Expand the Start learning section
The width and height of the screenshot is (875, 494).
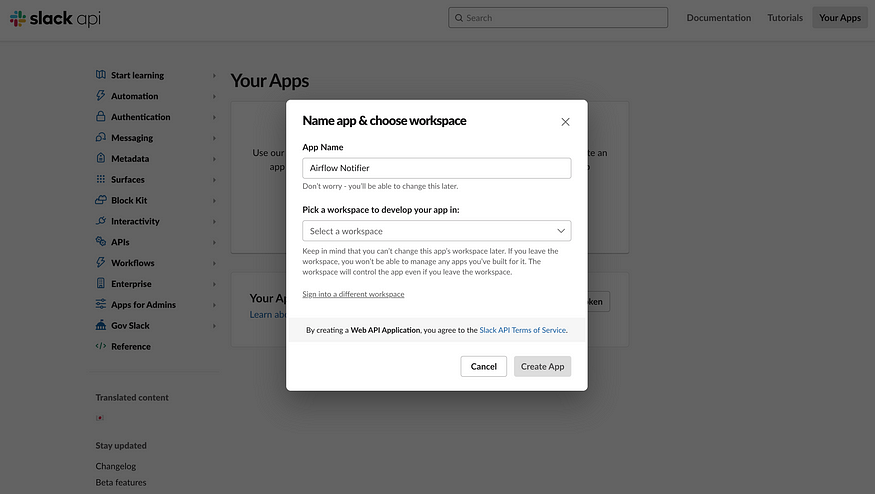214,75
